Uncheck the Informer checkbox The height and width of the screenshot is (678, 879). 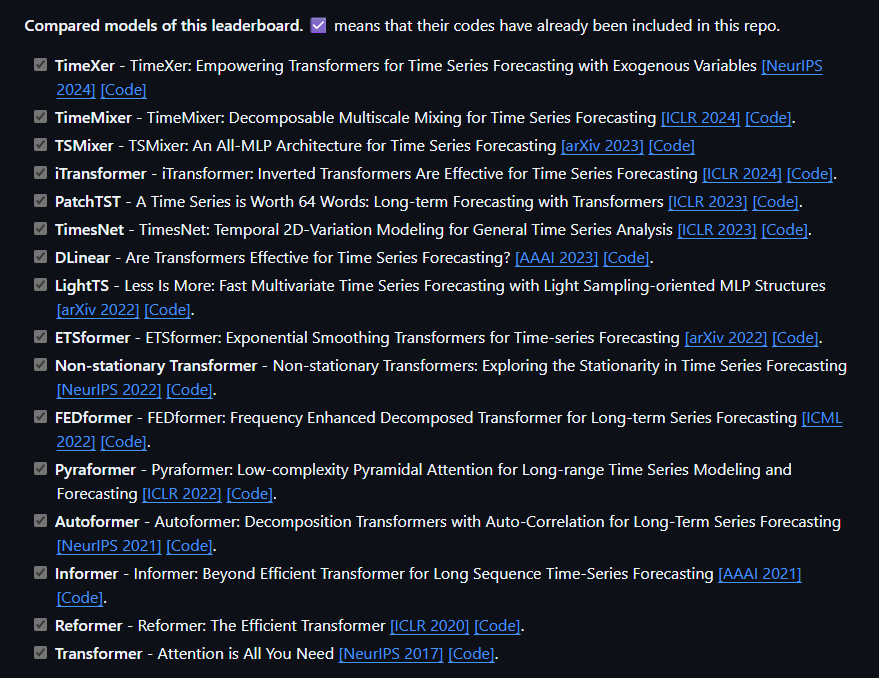[40, 573]
